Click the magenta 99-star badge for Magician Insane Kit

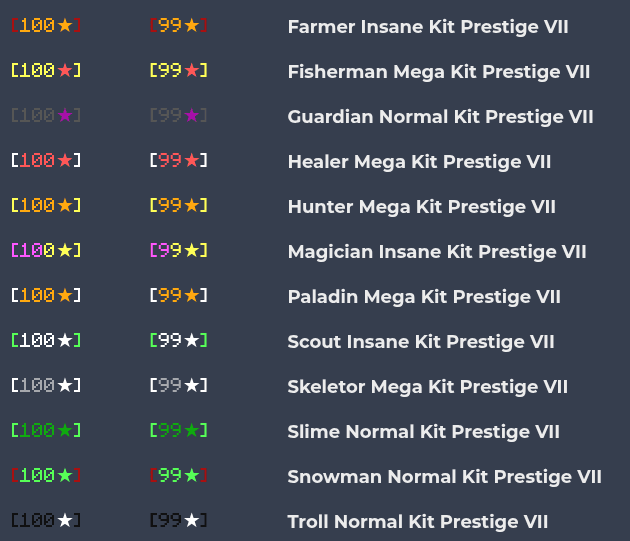pos(179,251)
